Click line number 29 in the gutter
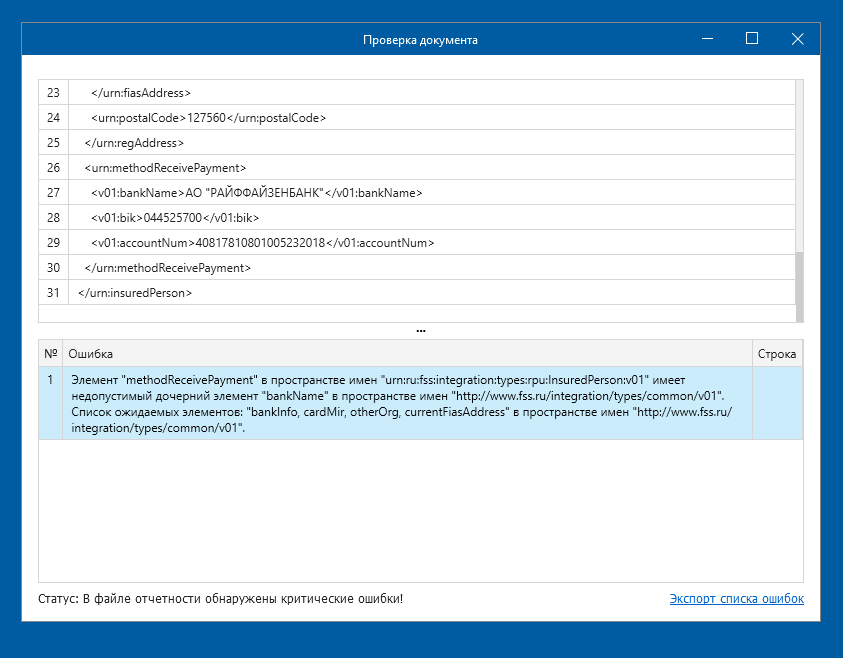Screen dimensions: 843x658 53,242
